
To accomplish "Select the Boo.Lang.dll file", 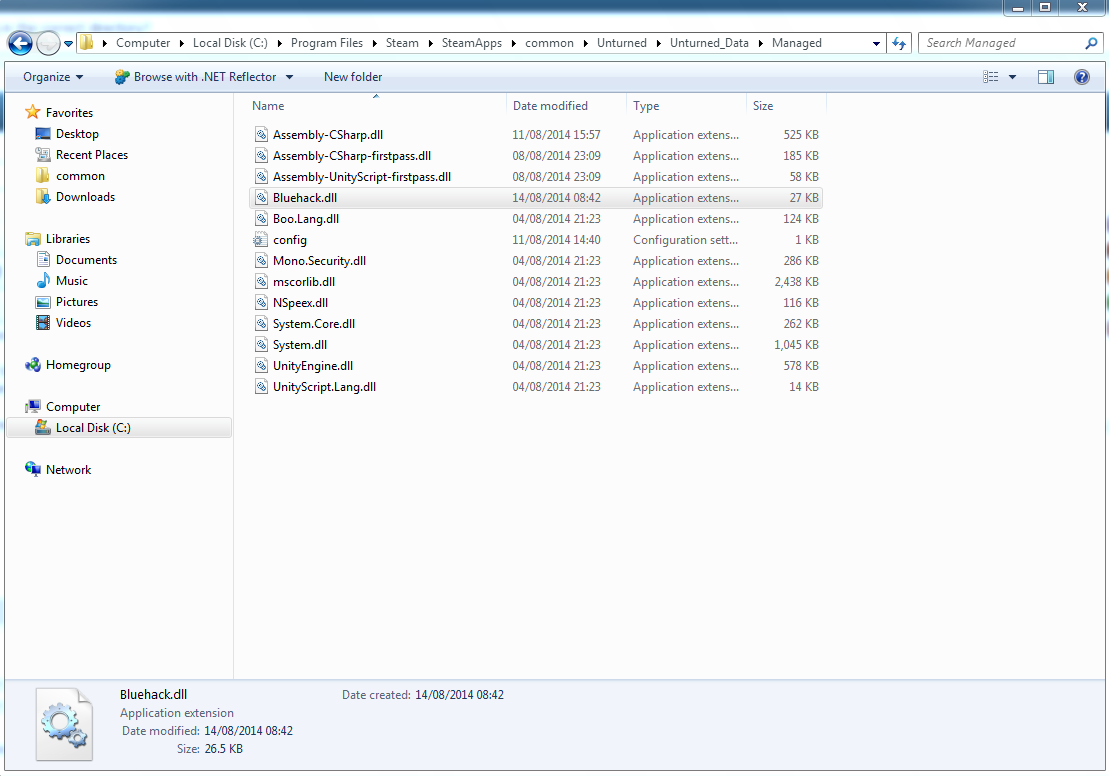I will (306, 219).
